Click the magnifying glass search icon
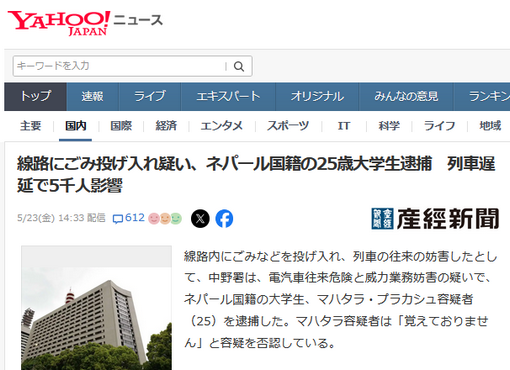The height and width of the screenshot is (370, 510). [x=239, y=66]
